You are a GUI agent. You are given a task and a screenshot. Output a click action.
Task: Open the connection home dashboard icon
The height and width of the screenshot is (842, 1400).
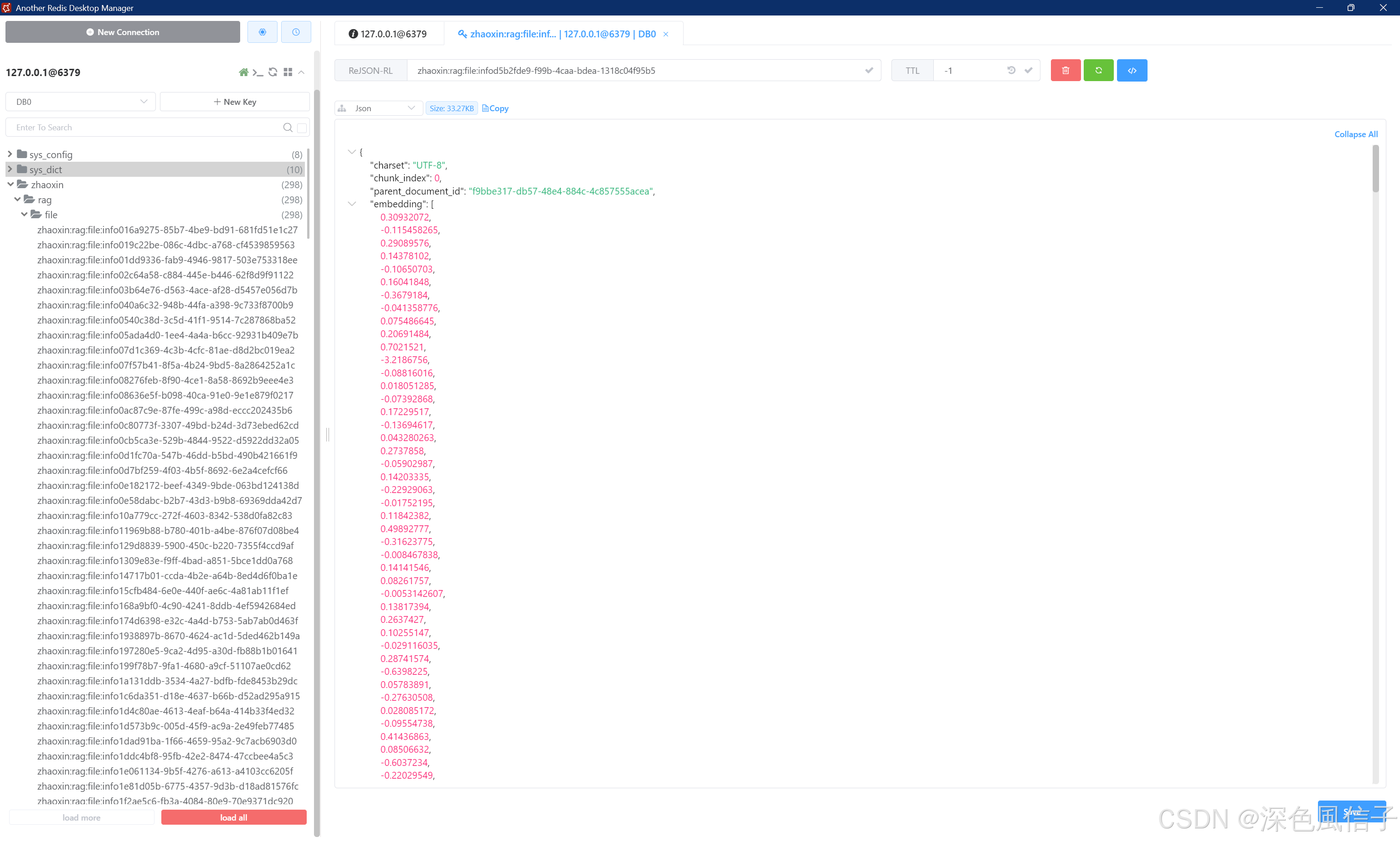[243, 72]
